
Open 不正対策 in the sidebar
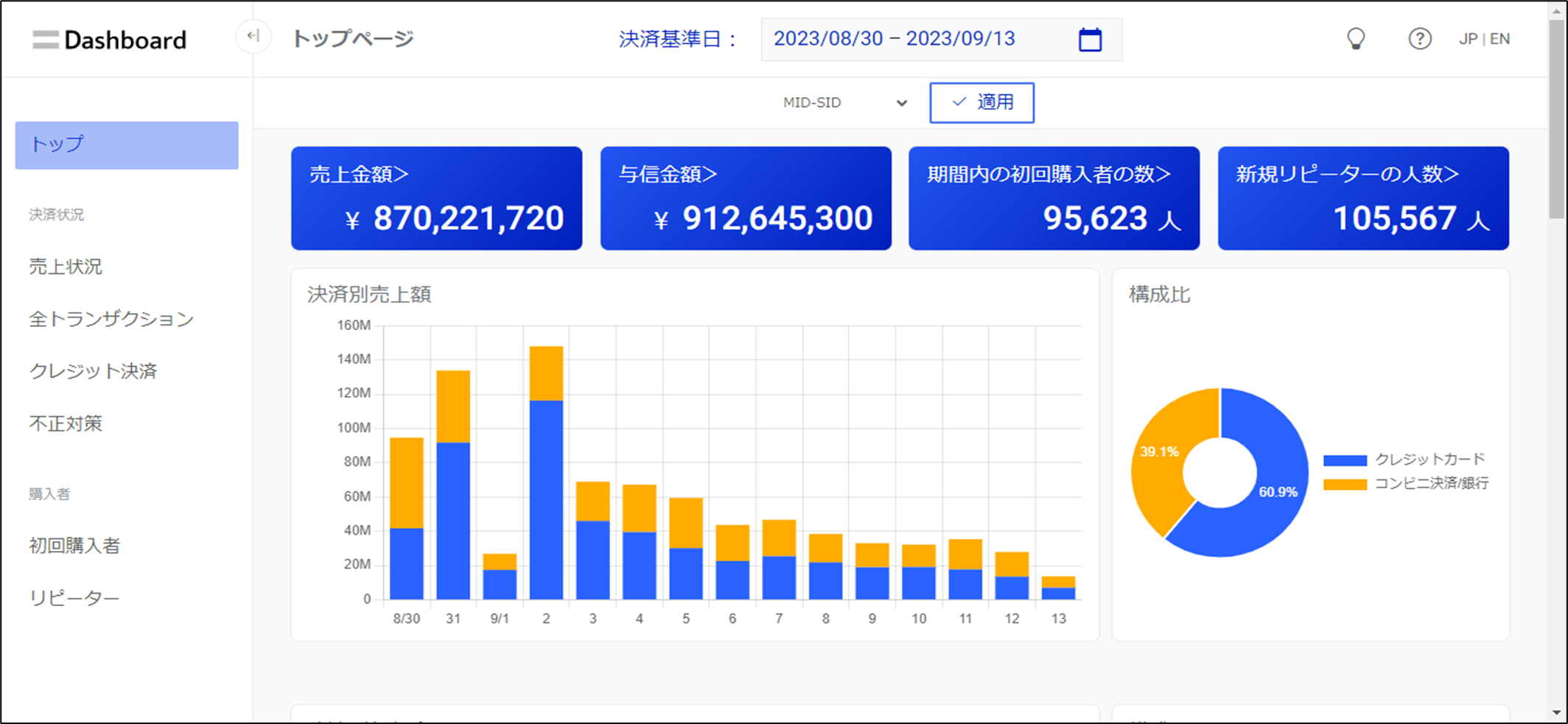[x=66, y=423]
